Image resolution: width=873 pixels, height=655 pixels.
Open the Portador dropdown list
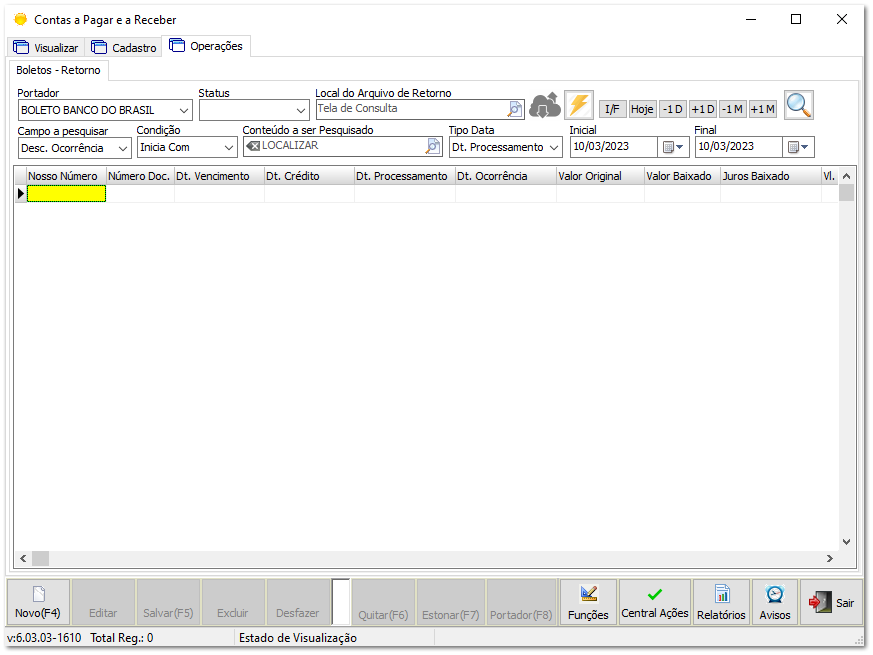coord(181,109)
